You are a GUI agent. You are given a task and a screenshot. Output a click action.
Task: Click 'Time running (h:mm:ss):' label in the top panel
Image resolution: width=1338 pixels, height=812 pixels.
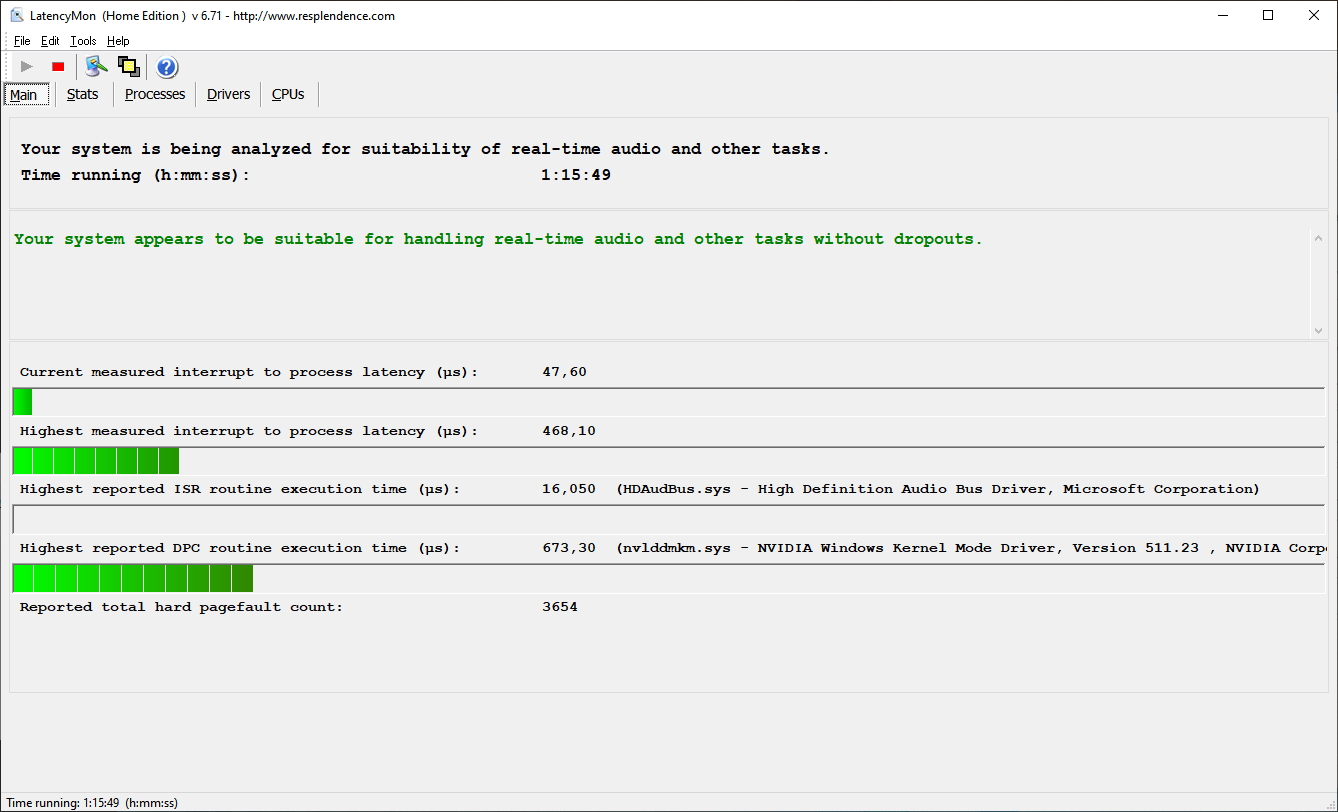(135, 175)
